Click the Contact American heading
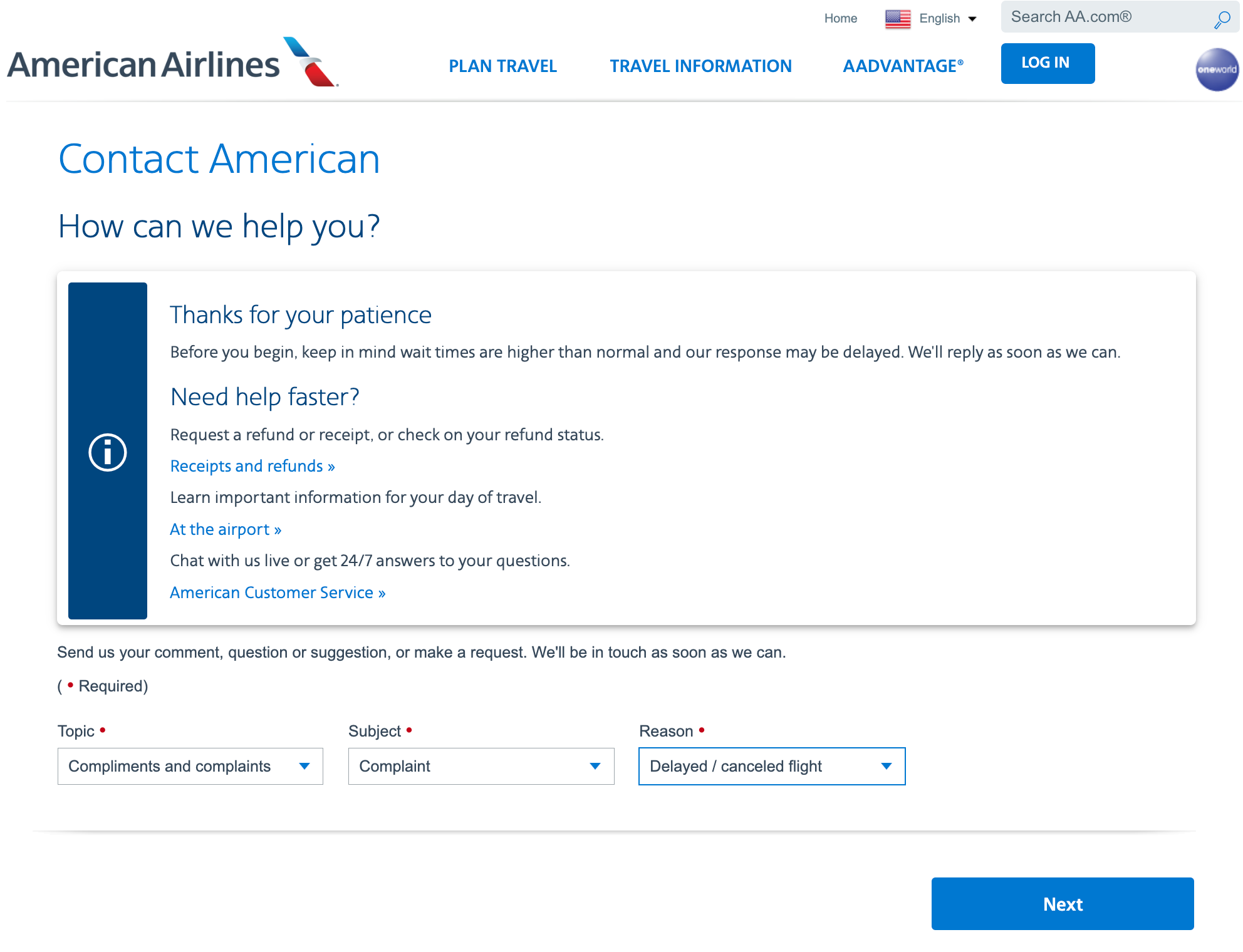The image size is (1243, 952). [x=219, y=159]
